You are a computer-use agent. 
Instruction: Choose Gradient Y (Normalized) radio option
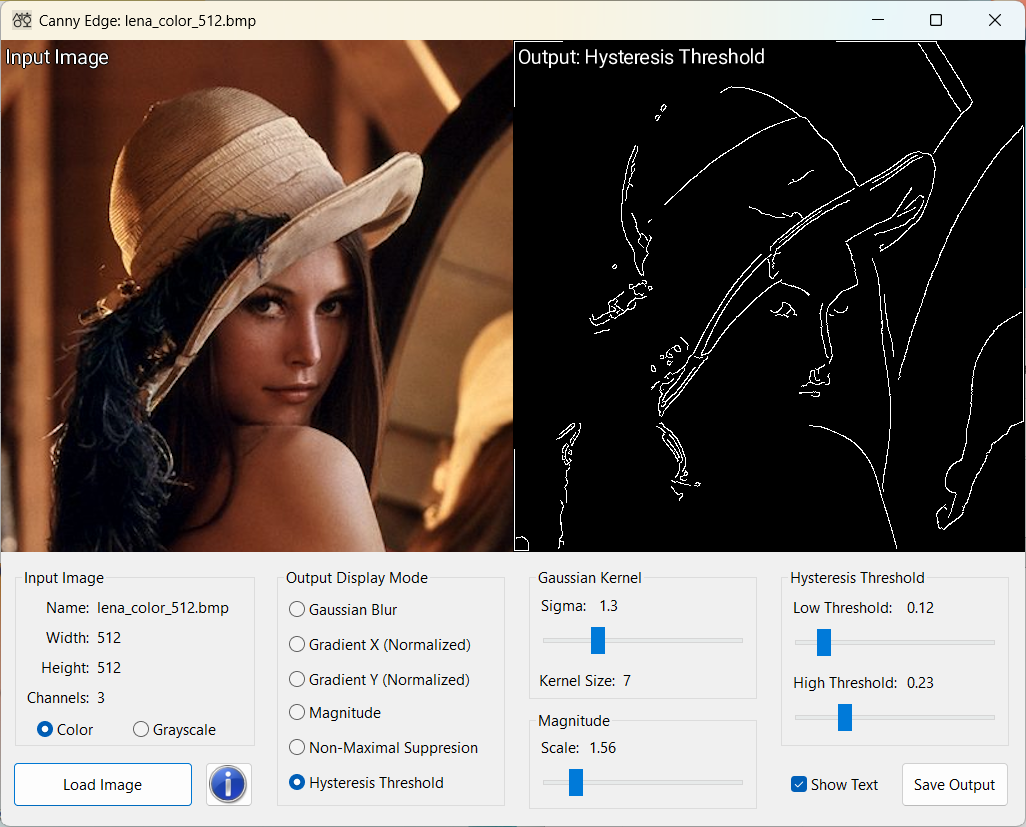[x=297, y=680]
